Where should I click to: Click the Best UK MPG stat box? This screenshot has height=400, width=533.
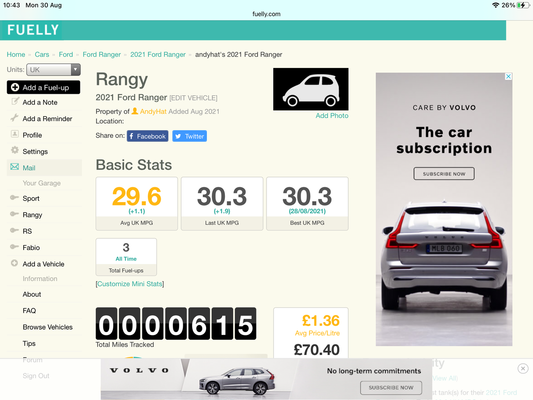click(307, 204)
